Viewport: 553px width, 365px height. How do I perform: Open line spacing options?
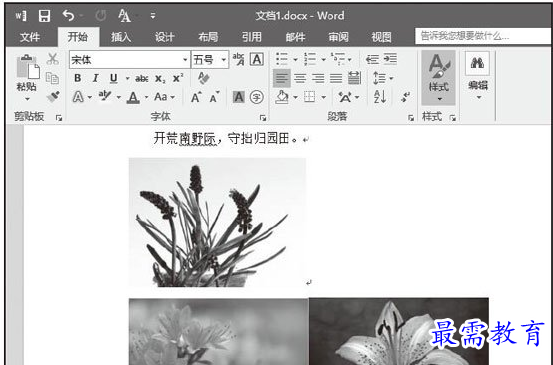(x=383, y=78)
